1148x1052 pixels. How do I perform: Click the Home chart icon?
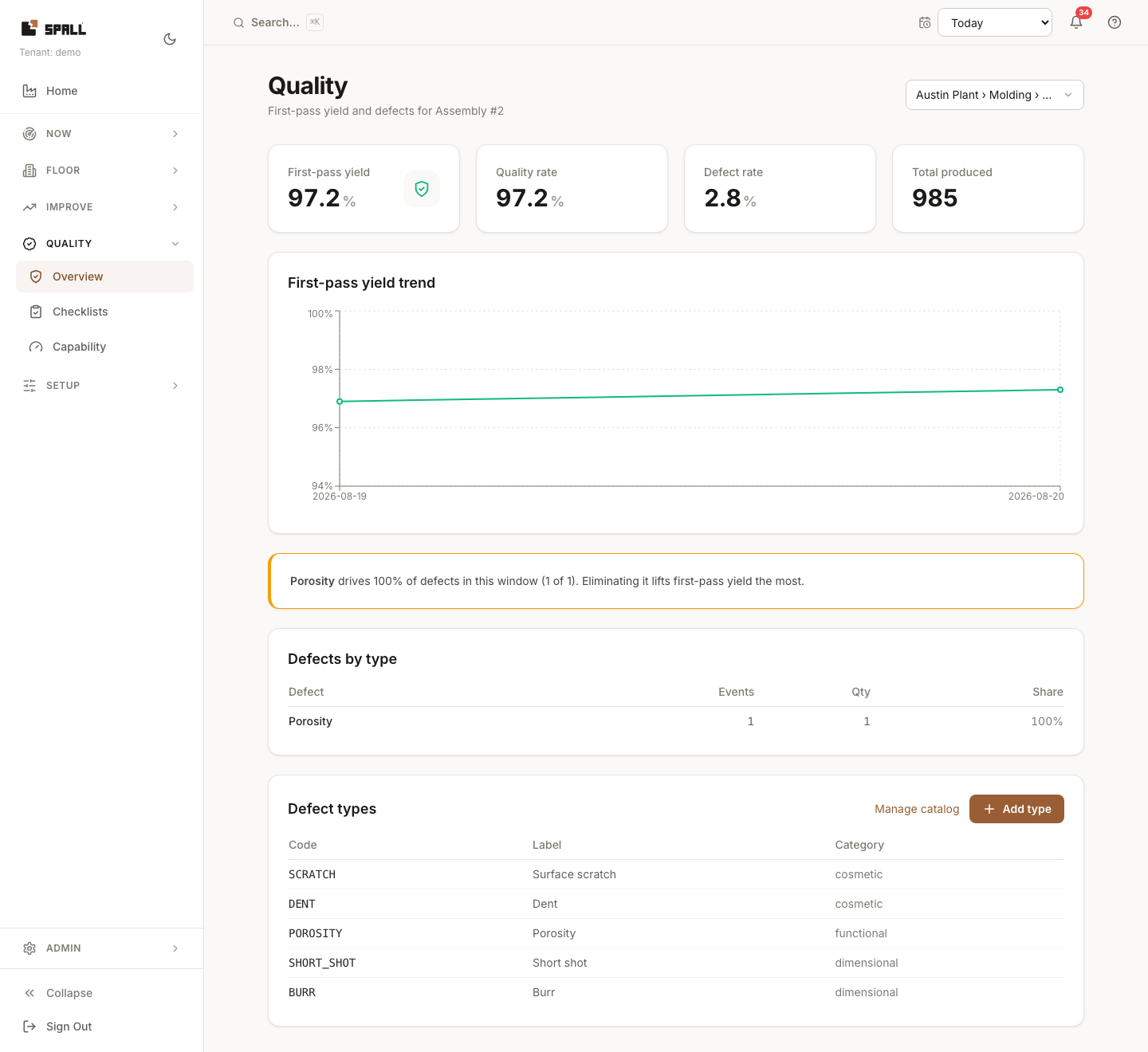tap(29, 91)
